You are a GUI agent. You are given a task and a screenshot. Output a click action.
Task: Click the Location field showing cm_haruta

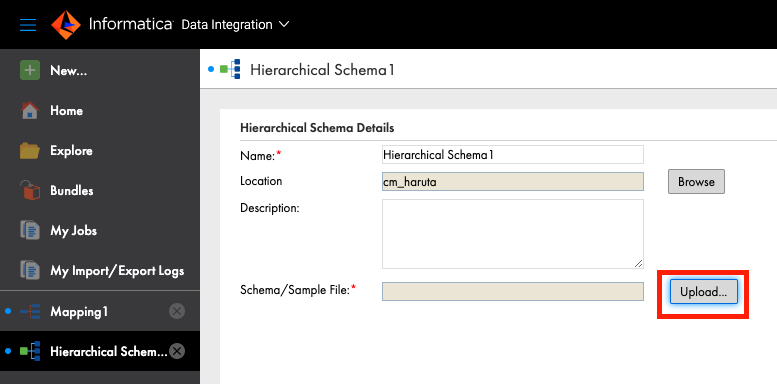click(x=513, y=182)
